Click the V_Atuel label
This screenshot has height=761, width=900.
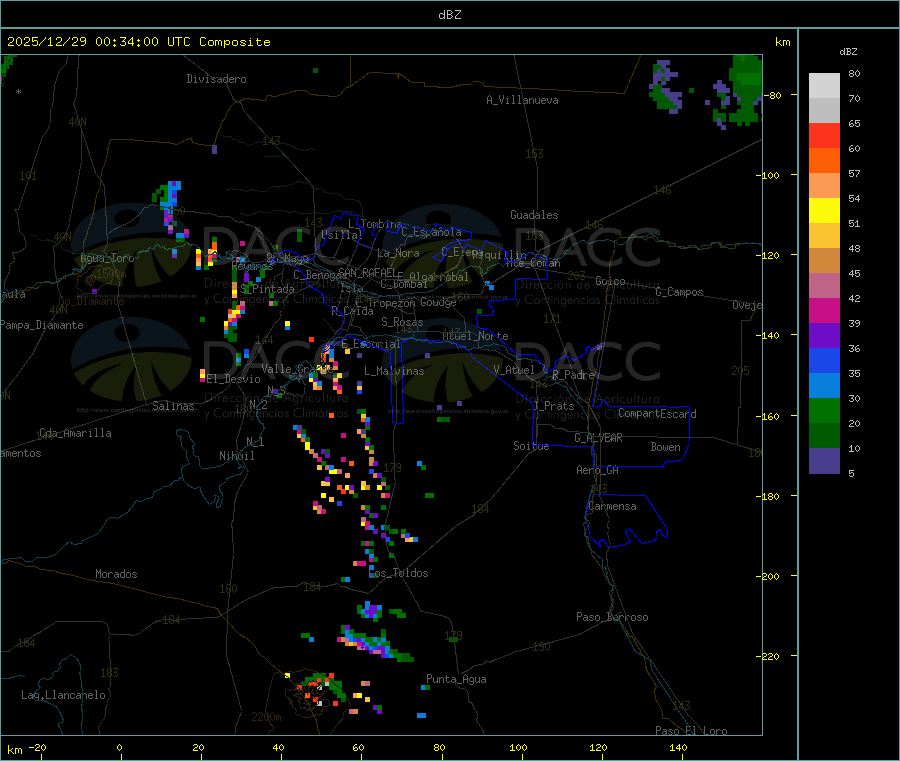(513, 370)
